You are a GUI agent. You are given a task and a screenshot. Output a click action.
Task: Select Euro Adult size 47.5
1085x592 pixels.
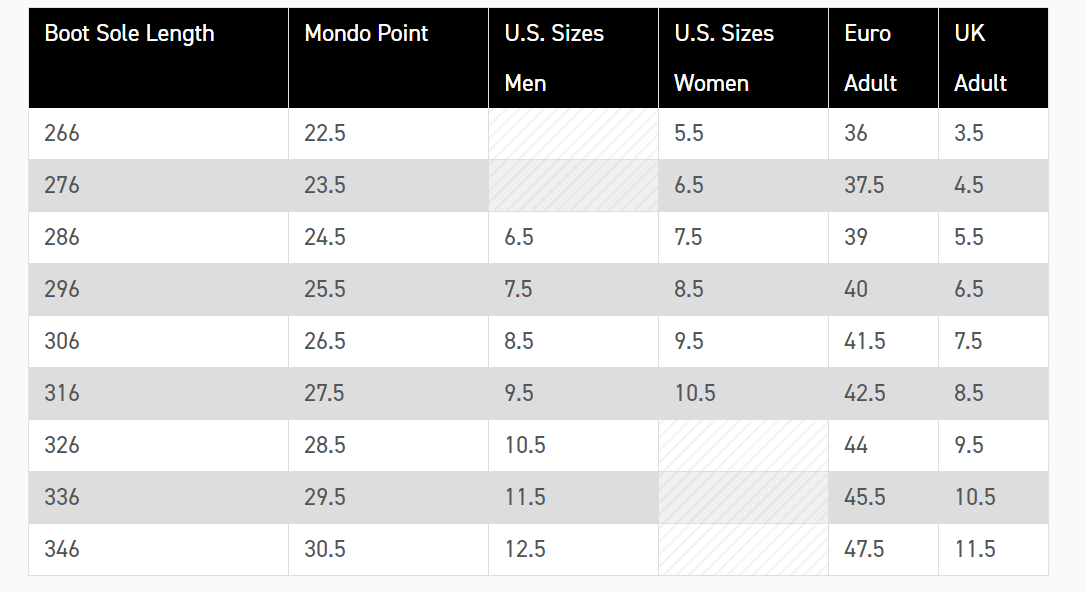point(864,549)
